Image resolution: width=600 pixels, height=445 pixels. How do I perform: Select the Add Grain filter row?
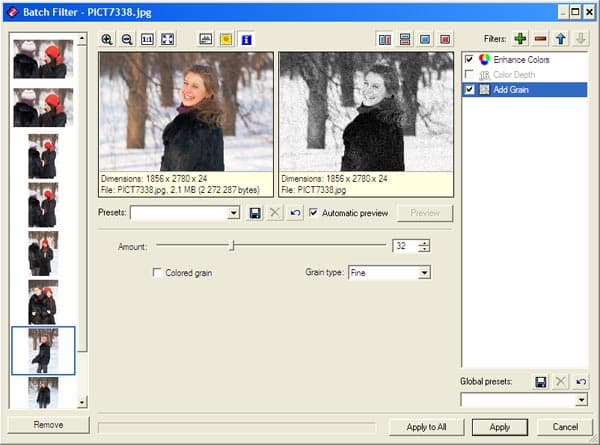pyautogui.click(x=525, y=90)
